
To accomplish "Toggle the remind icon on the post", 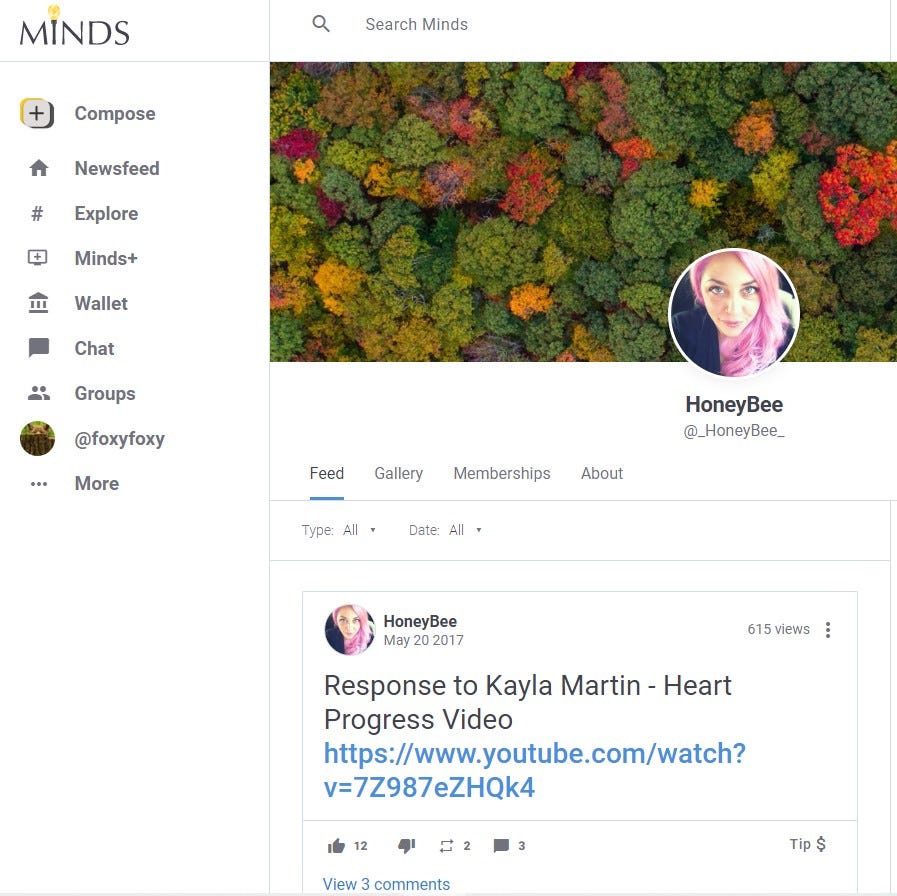I will [446, 846].
